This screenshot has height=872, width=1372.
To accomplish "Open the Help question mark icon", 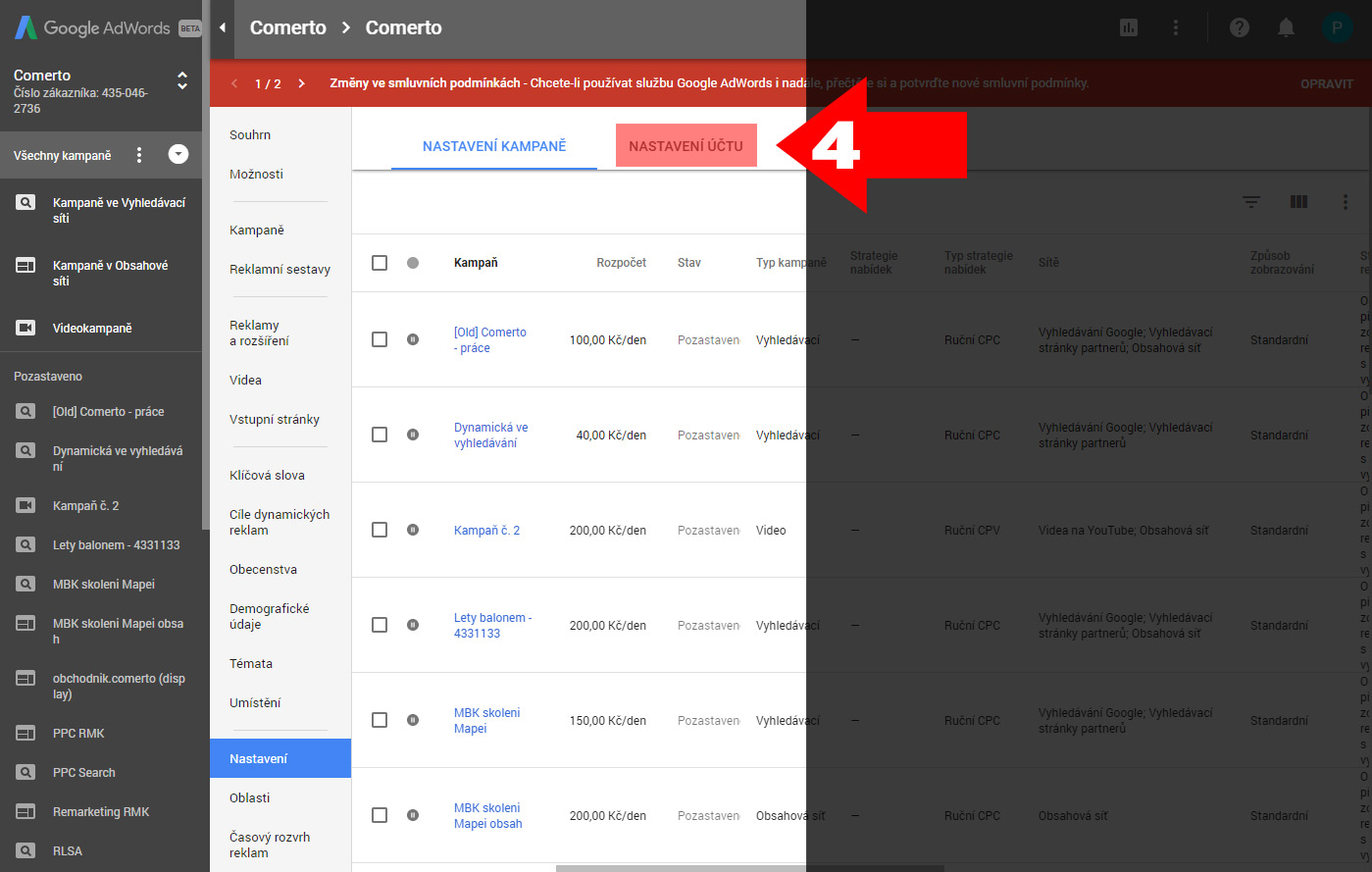I will pos(1240,28).
